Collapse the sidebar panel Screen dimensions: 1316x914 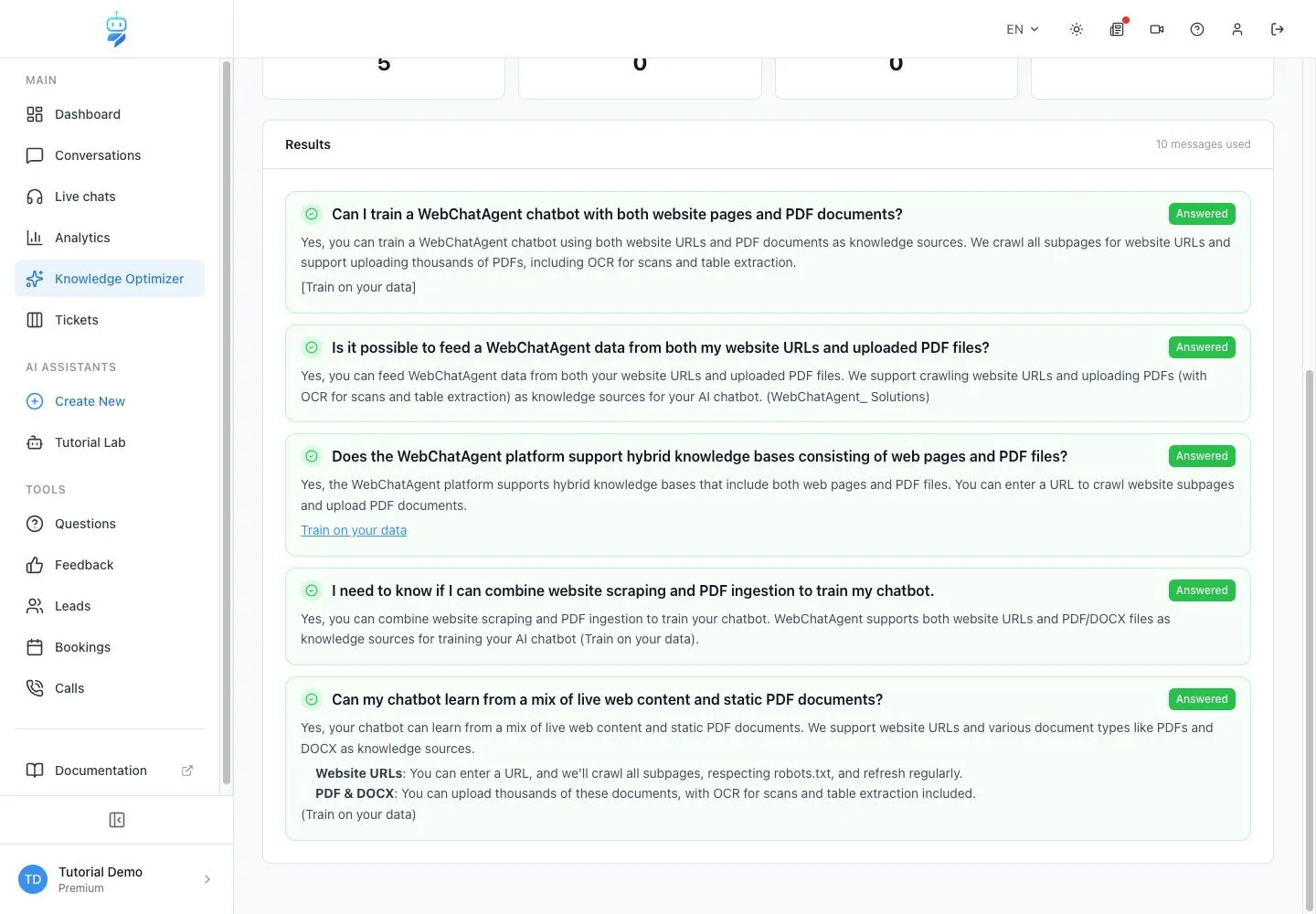117,820
